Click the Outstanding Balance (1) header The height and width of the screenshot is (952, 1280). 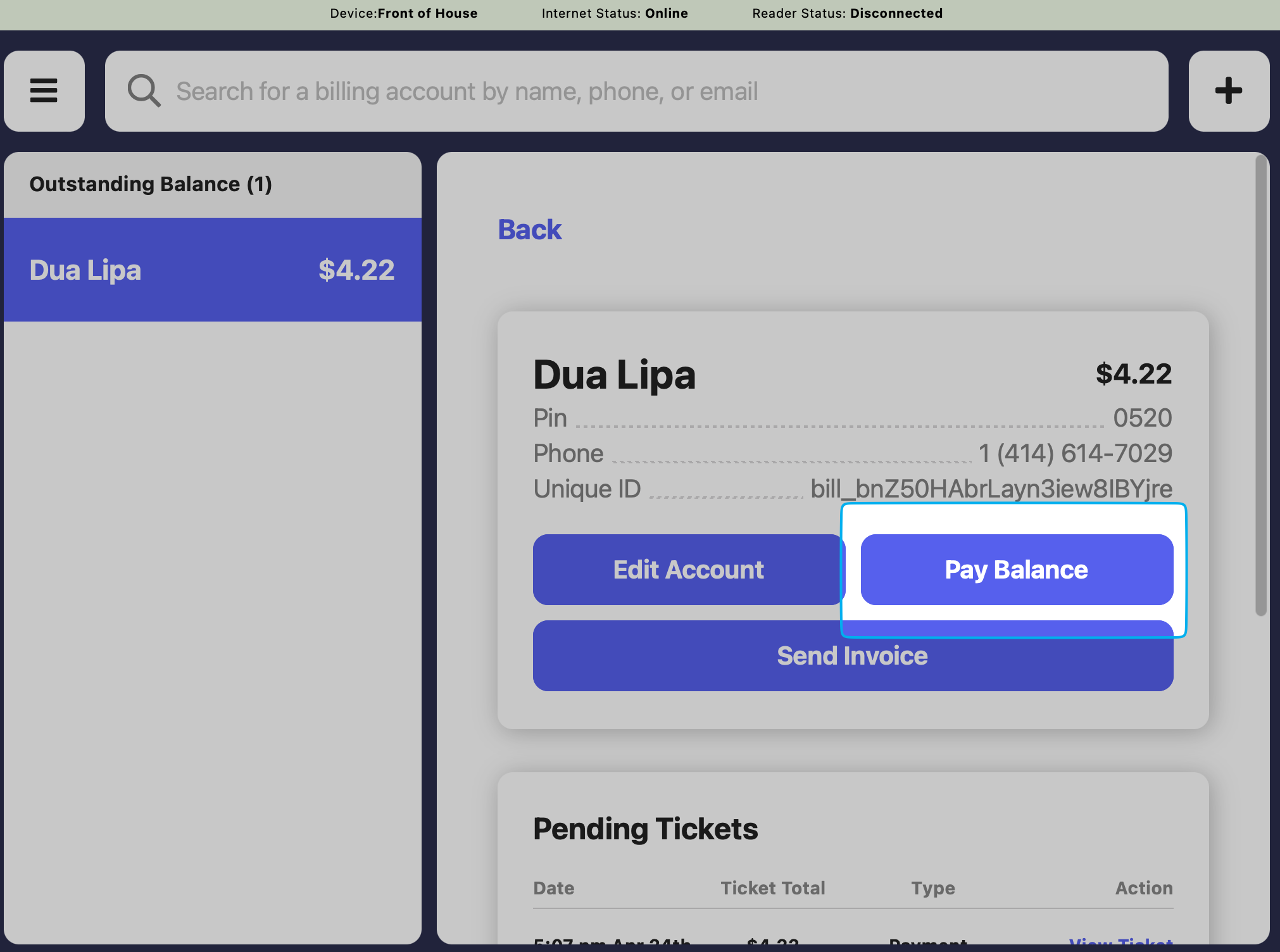click(151, 184)
